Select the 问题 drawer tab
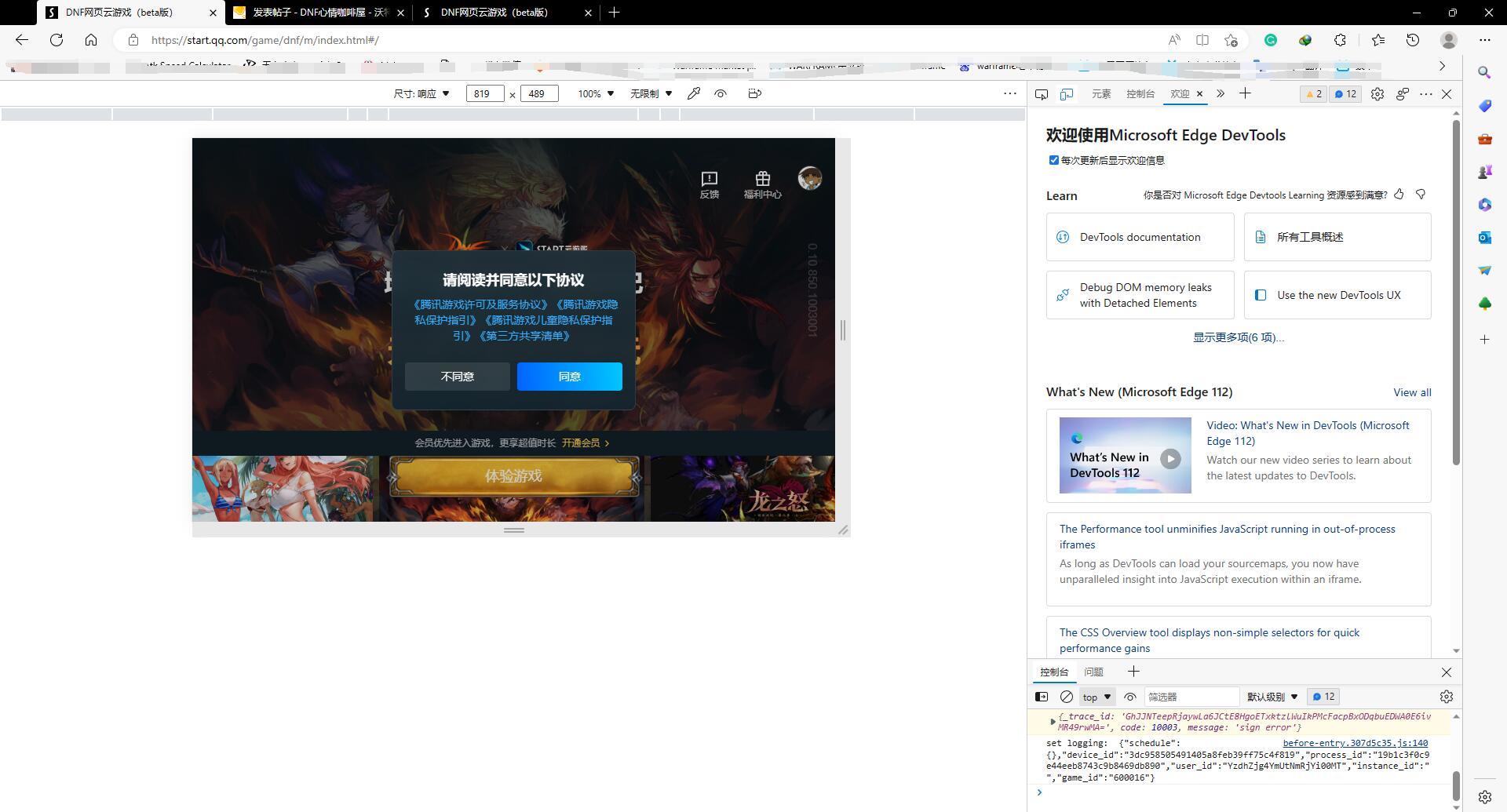The height and width of the screenshot is (812, 1507). coord(1093,672)
